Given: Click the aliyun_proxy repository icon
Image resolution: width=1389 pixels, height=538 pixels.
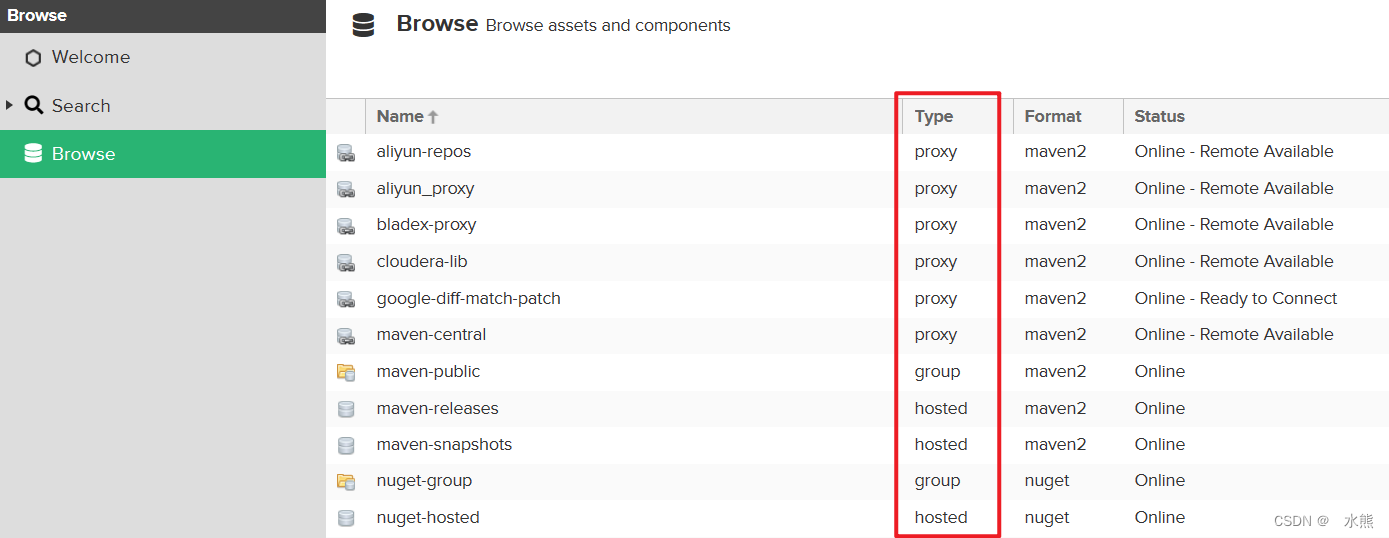Looking at the screenshot, I should pos(346,189).
